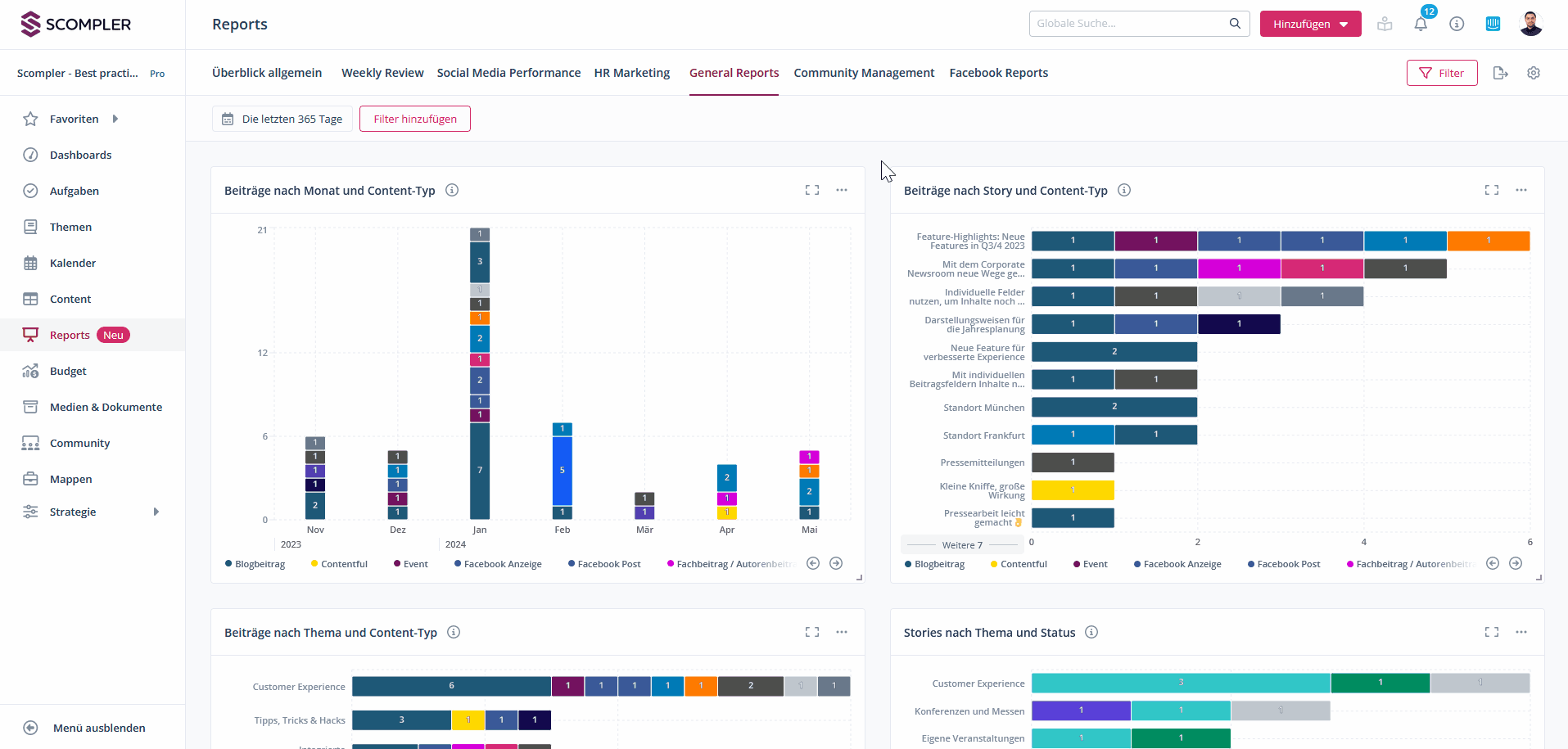The image size is (1568, 749).
Task: Open the Hinzufügen dropdown
Action: click(x=1310, y=24)
